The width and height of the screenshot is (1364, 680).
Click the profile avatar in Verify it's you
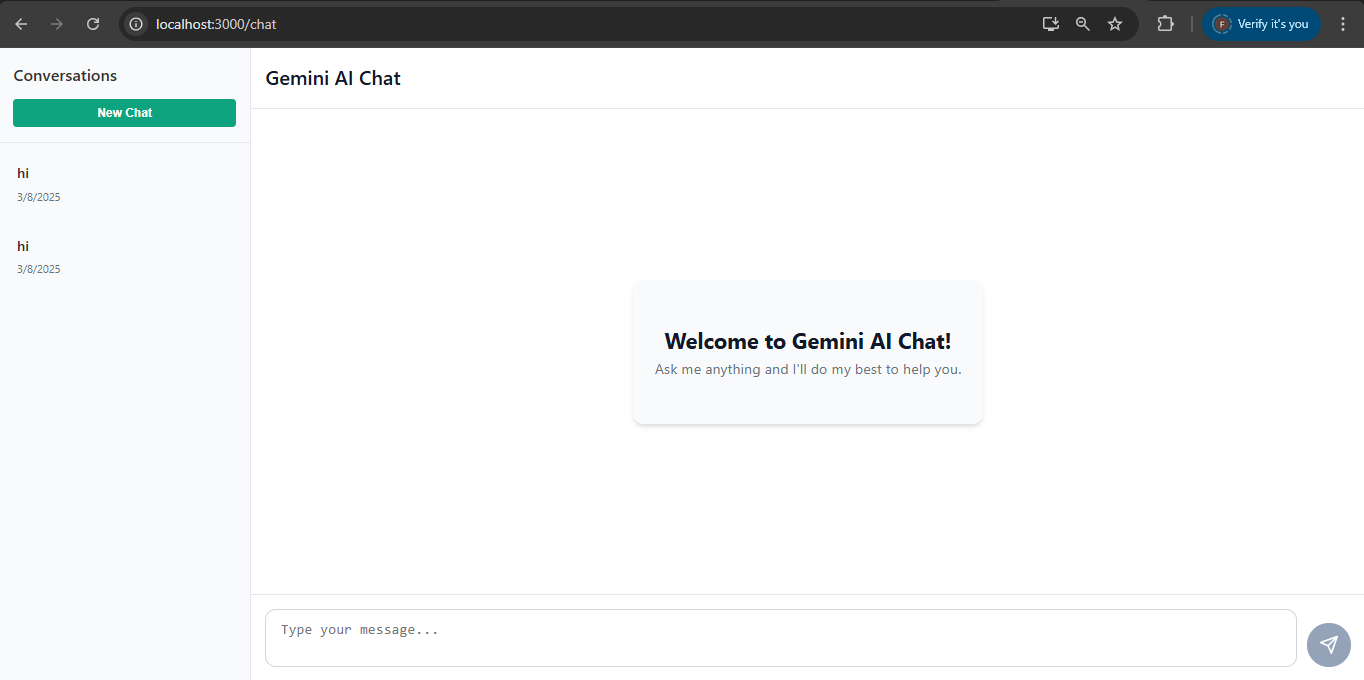tap(1222, 23)
